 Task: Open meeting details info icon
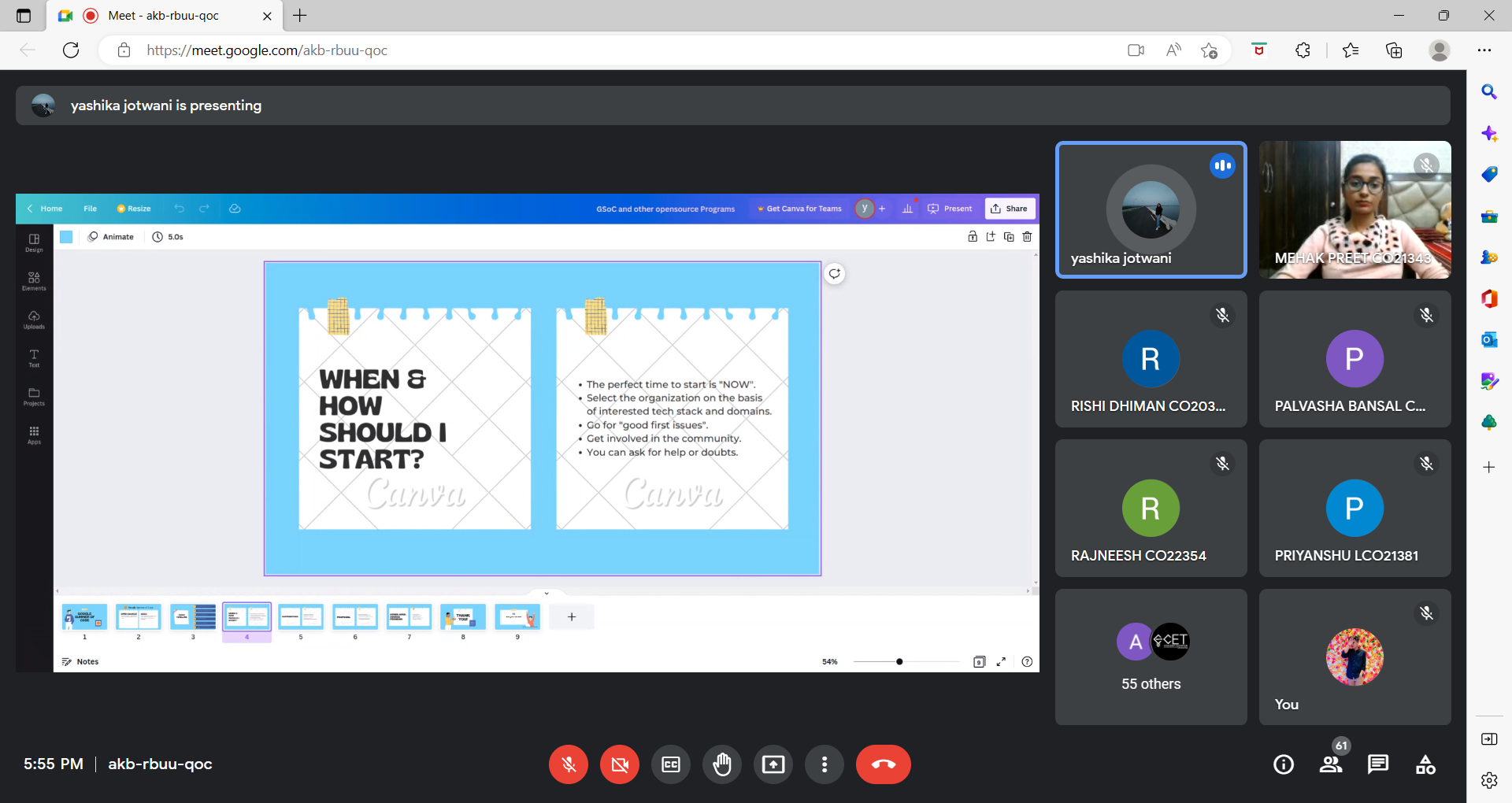click(1284, 764)
